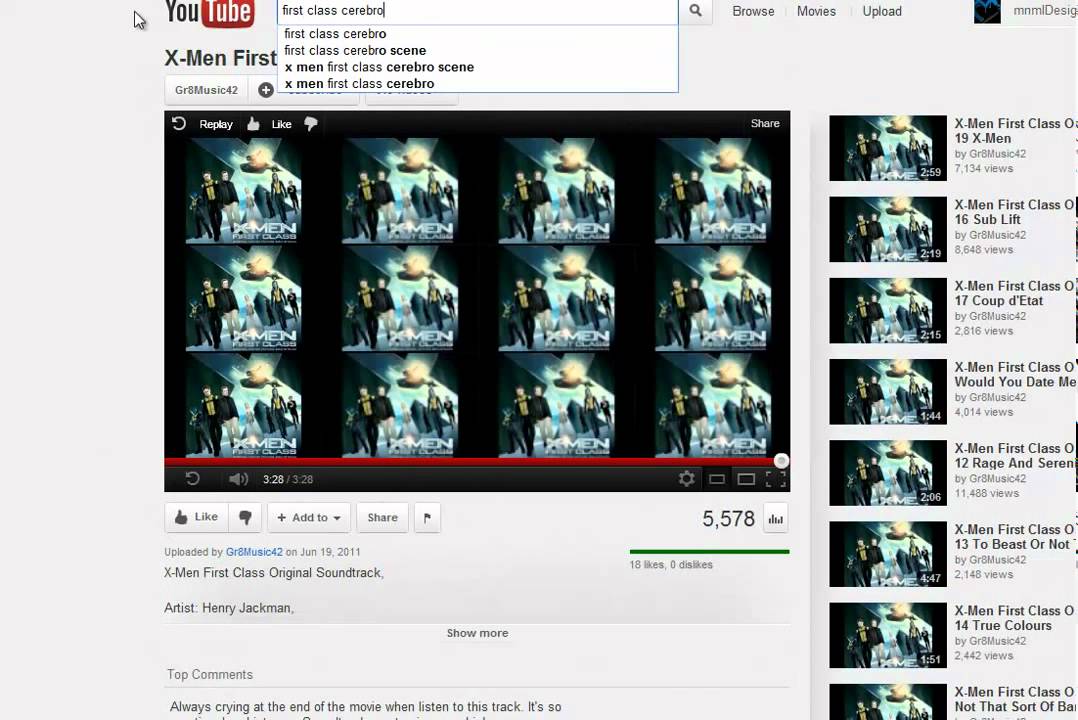Click the dislike thumbs-down button below video
Viewport: 1078px width, 720px height.
(245, 517)
